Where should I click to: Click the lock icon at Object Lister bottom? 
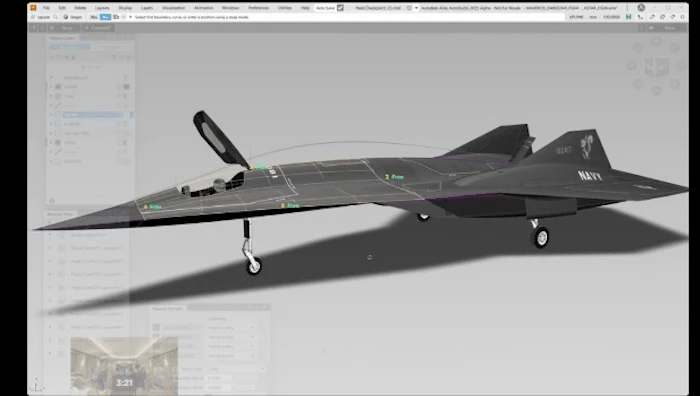point(52,201)
